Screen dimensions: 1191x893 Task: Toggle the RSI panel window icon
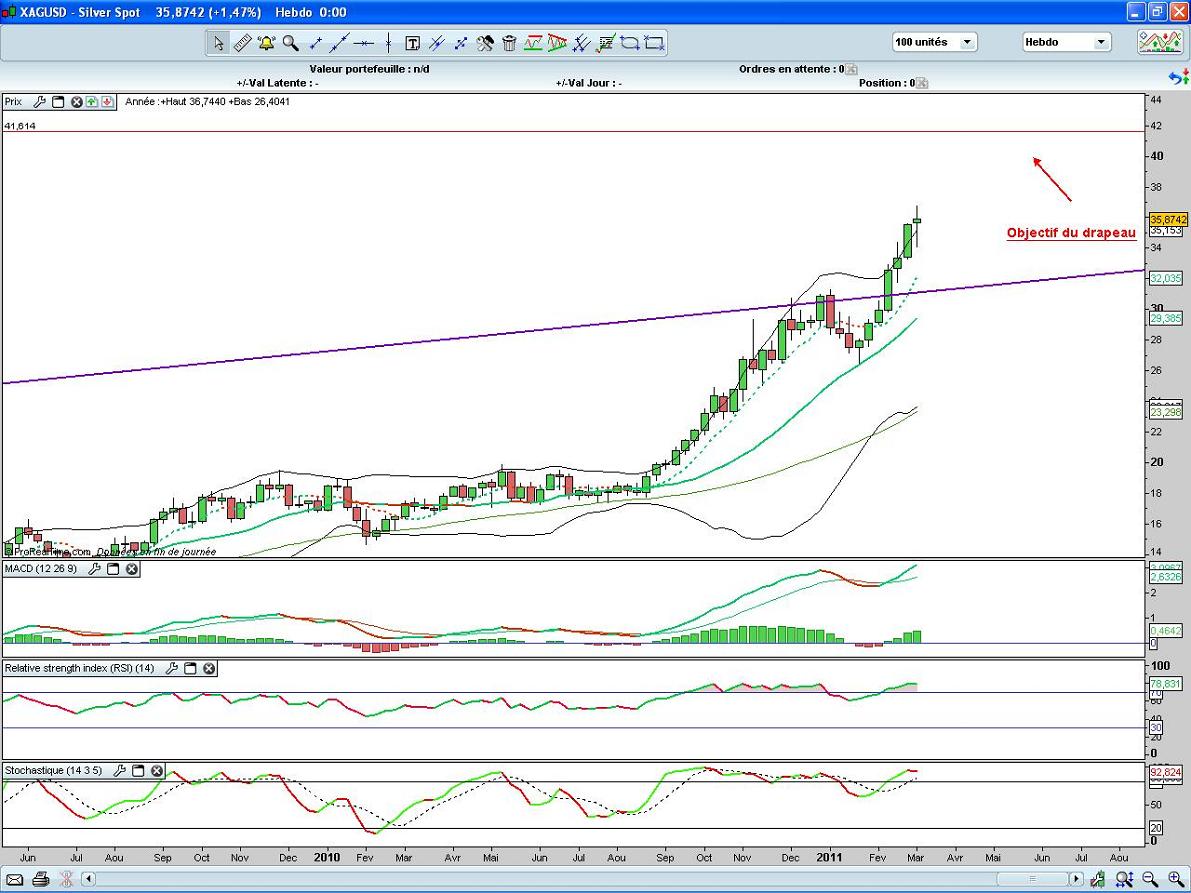pyautogui.click(x=190, y=668)
